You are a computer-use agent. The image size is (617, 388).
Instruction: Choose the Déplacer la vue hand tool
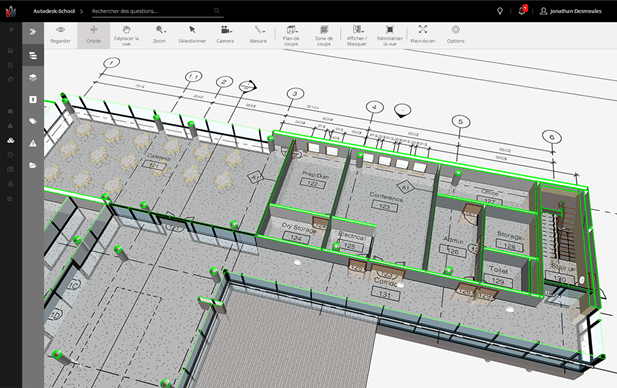point(126,35)
